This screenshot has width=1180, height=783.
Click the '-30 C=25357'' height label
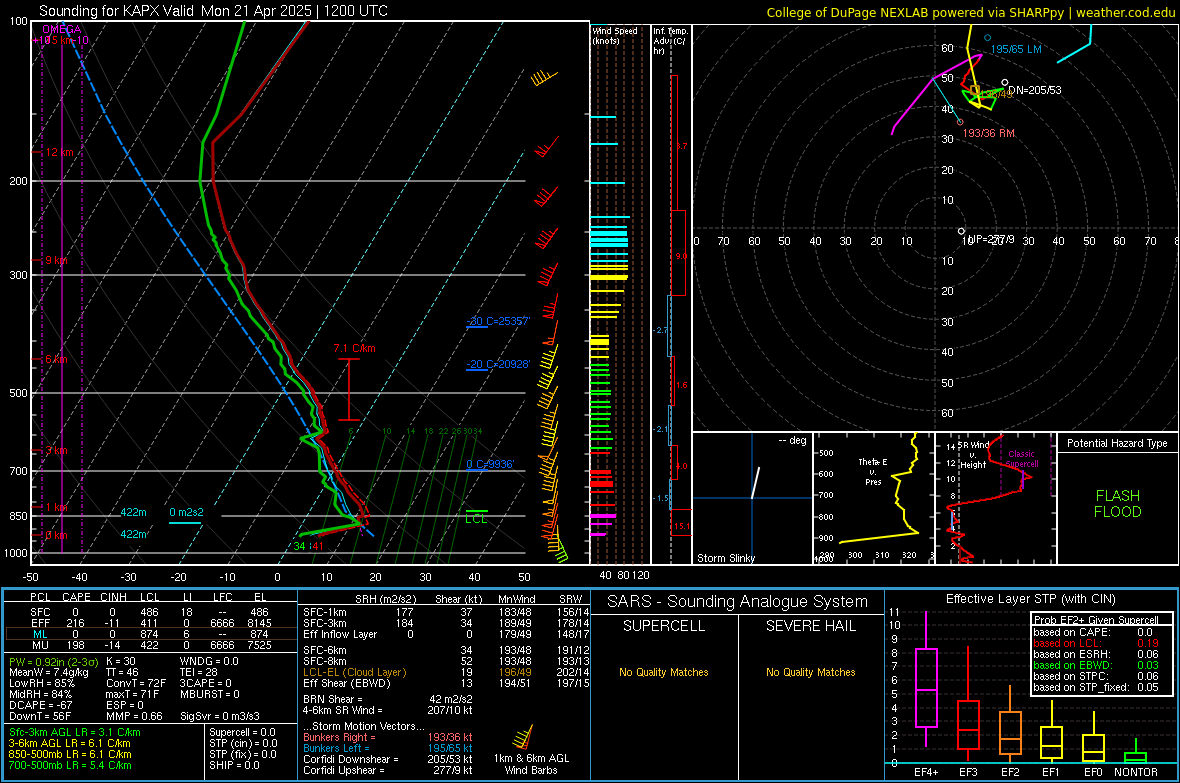click(x=498, y=321)
